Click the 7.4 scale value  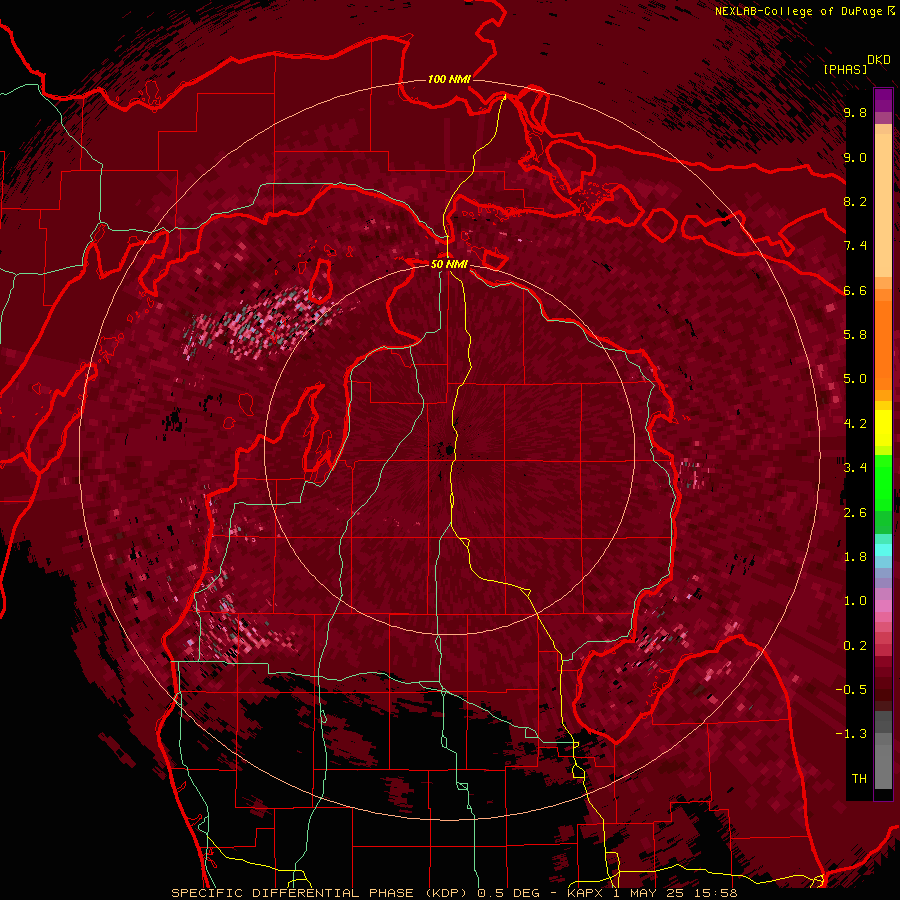coord(855,246)
